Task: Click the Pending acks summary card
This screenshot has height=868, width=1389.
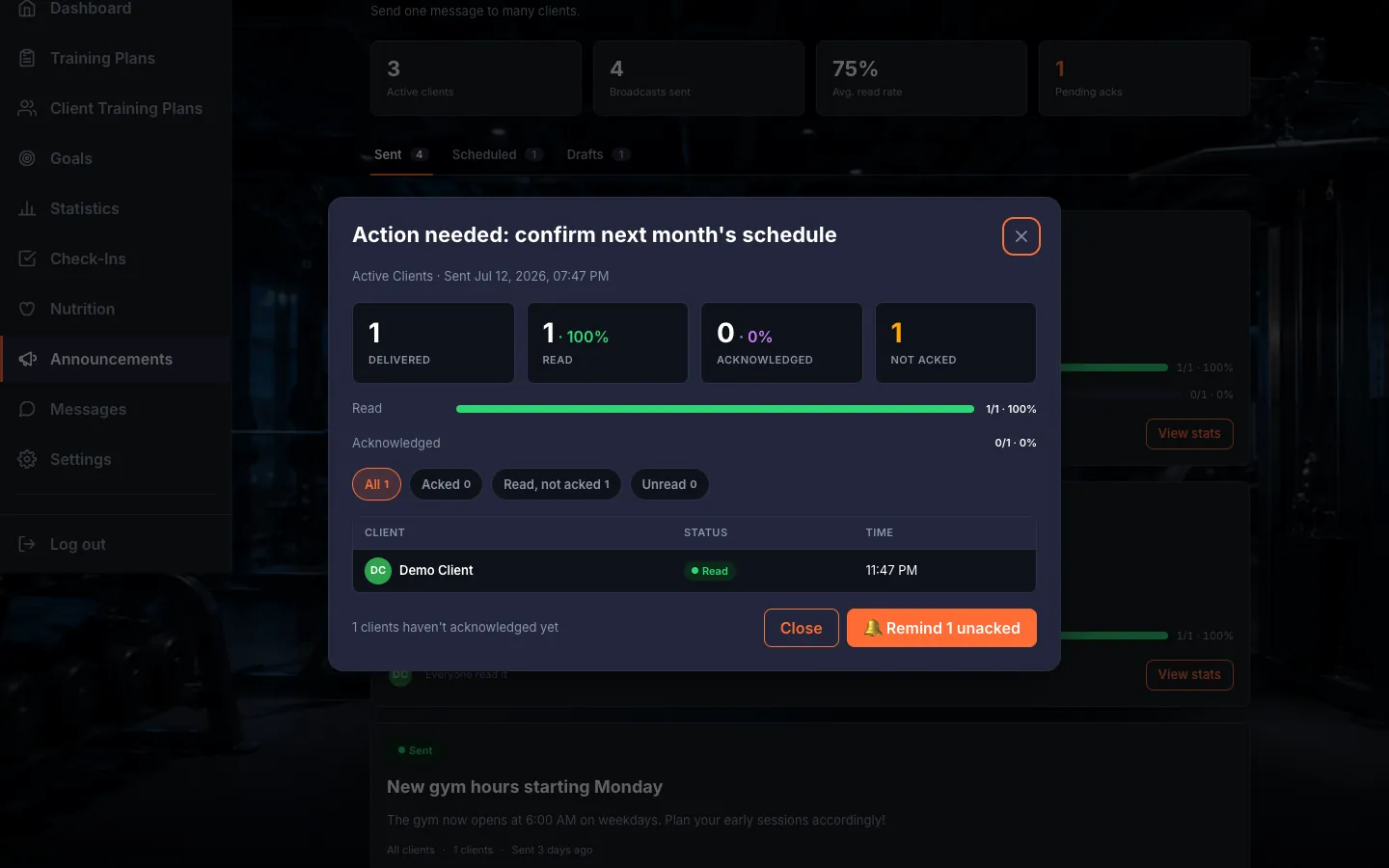Action: tap(1144, 78)
